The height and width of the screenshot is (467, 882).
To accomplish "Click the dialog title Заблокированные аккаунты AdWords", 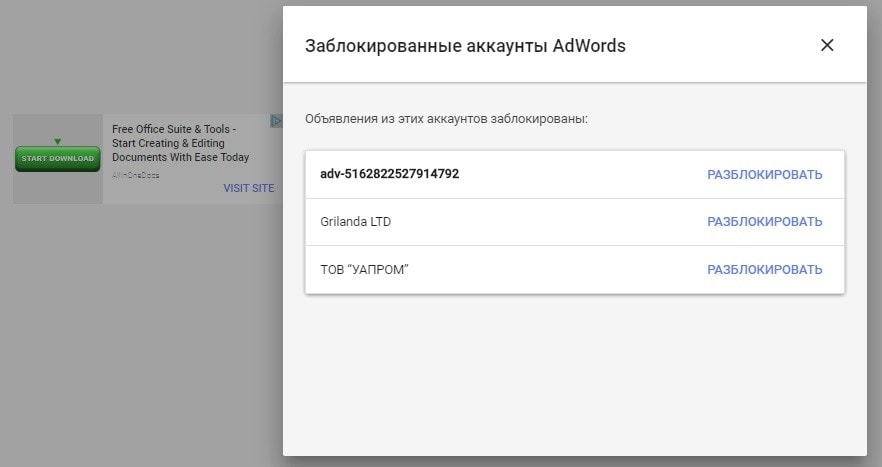I will (x=465, y=46).
